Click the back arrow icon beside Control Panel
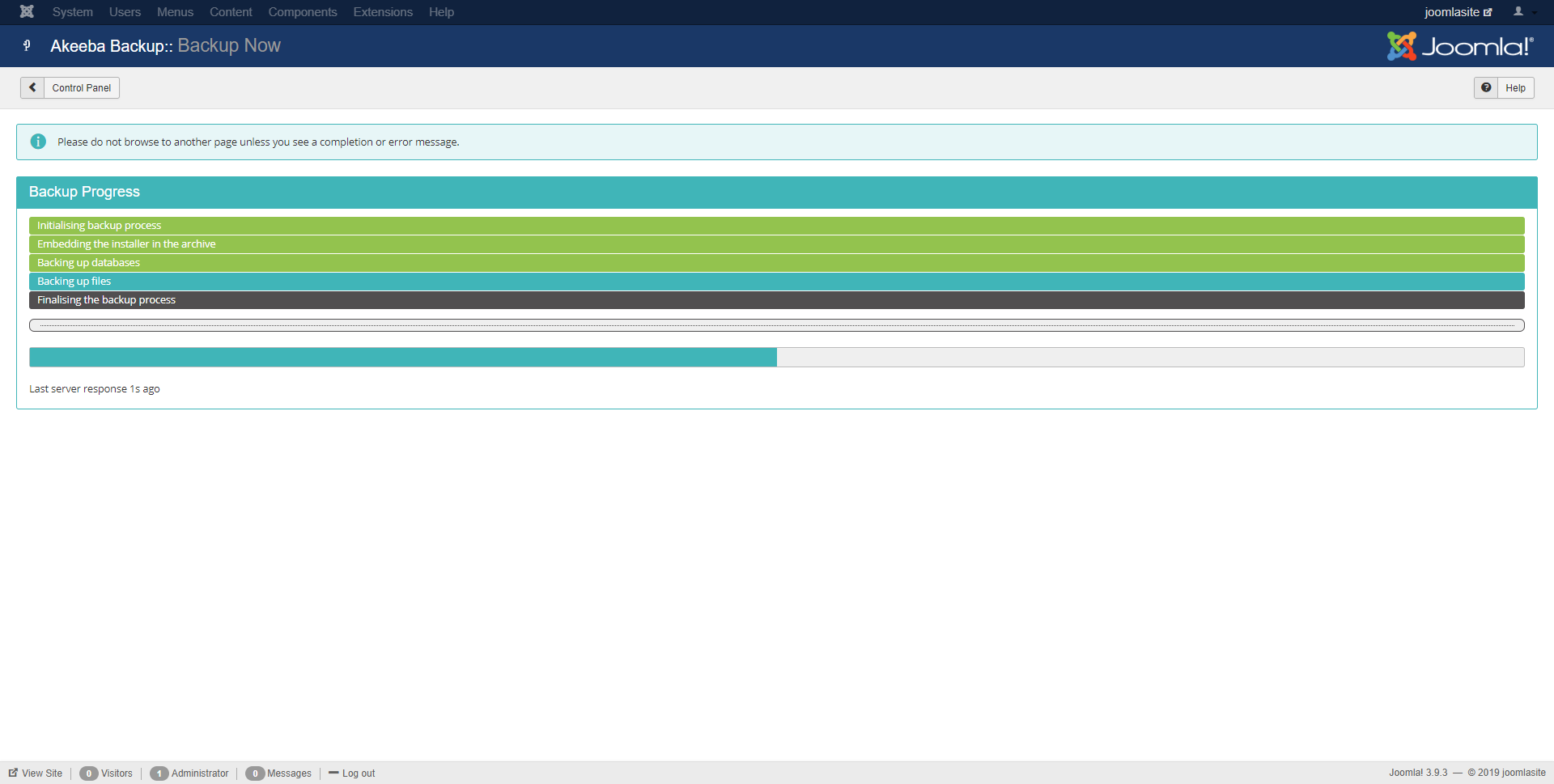The image size is (1554, 784). [32, 87]
